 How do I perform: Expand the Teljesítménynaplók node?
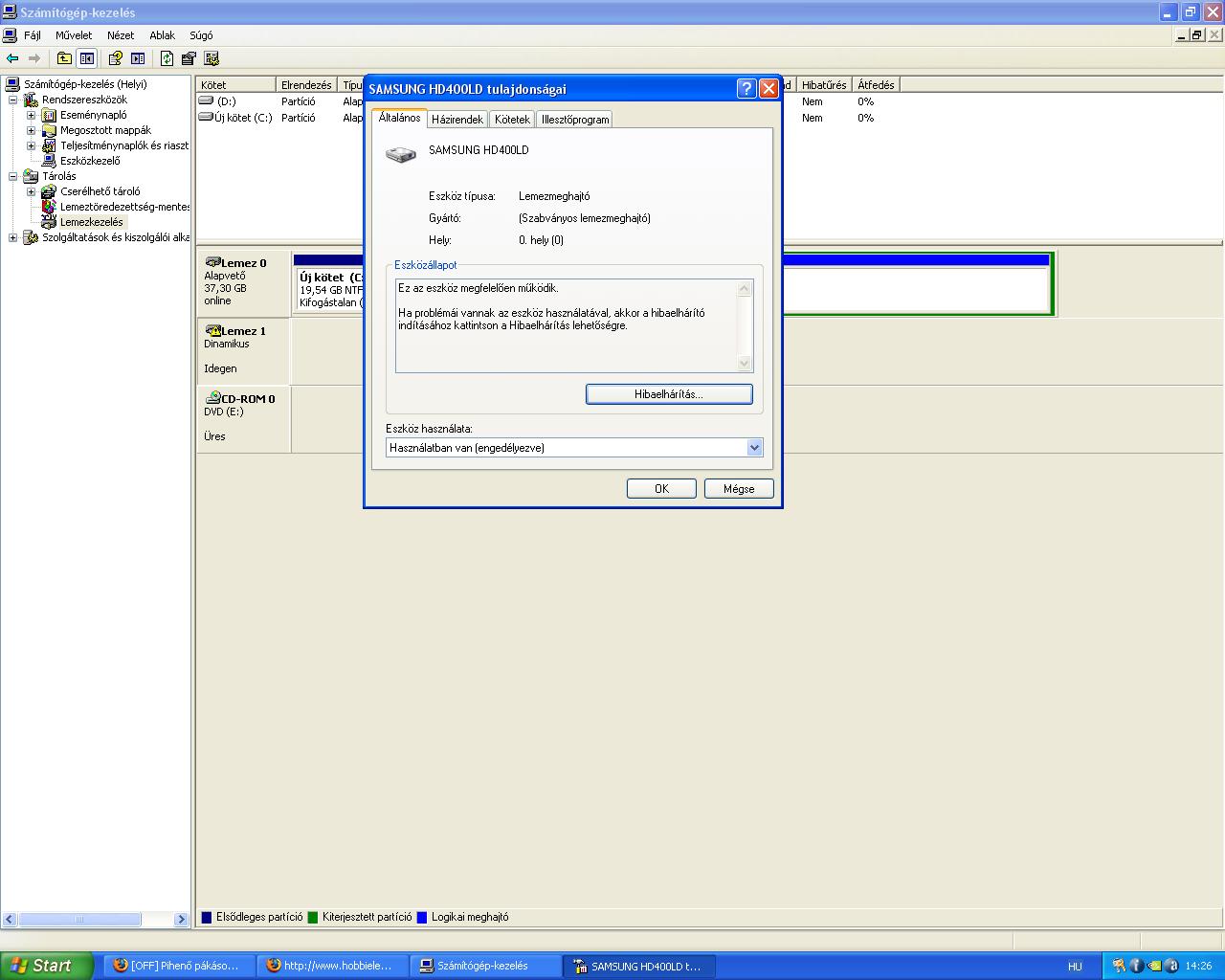[31, 145]
